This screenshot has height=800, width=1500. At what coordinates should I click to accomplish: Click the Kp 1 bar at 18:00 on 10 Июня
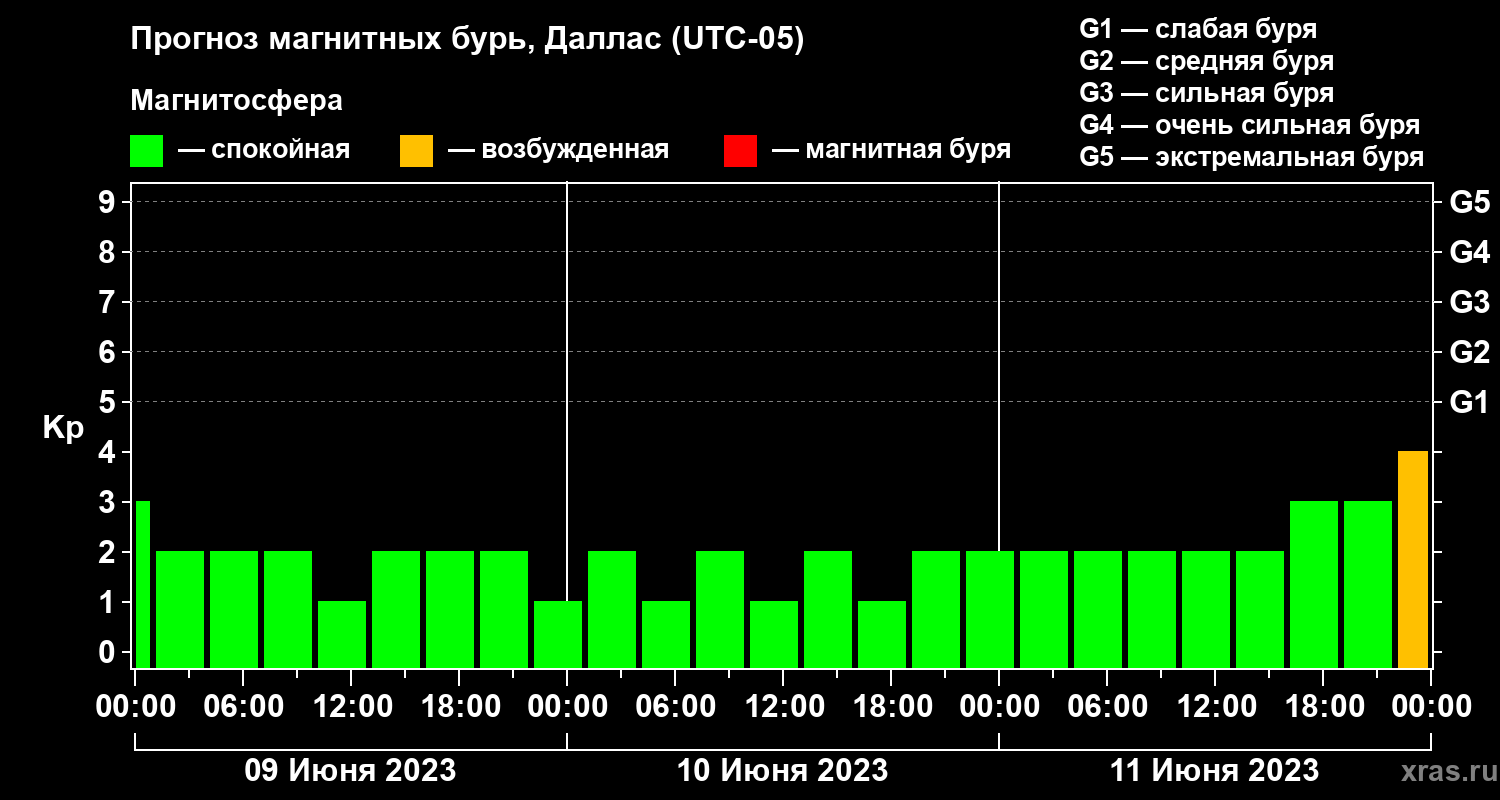(x=882, y=634)
